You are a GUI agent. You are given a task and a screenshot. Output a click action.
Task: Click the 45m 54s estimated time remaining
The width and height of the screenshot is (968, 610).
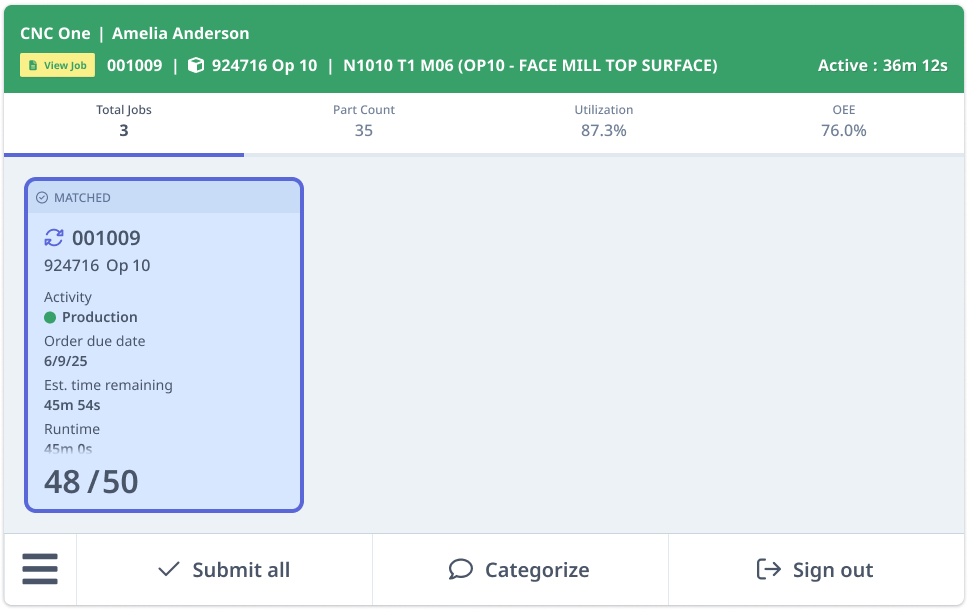click(x=72, y=405)
